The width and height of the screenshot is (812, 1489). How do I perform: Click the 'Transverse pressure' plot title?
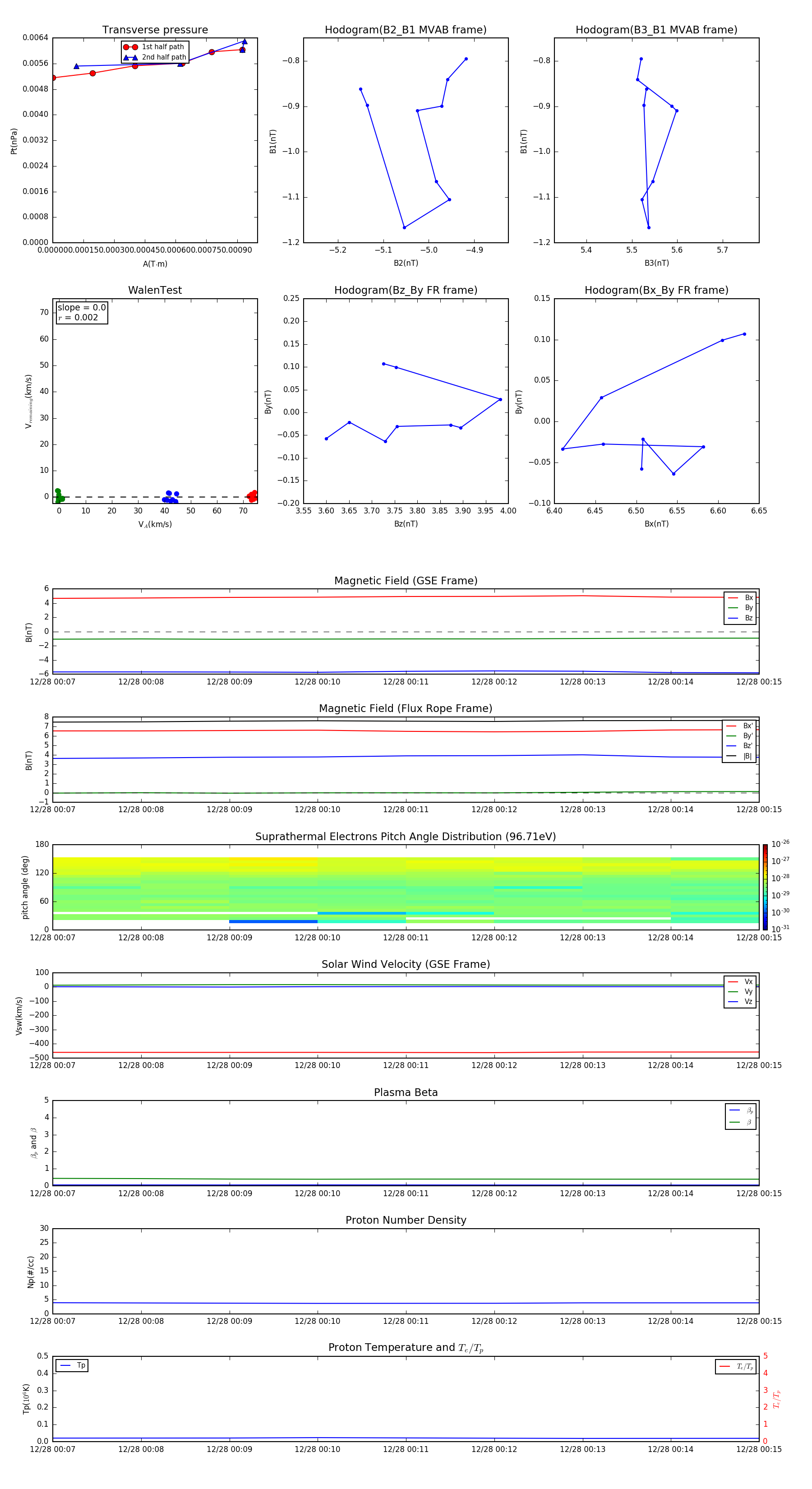[x=155, y=30]
